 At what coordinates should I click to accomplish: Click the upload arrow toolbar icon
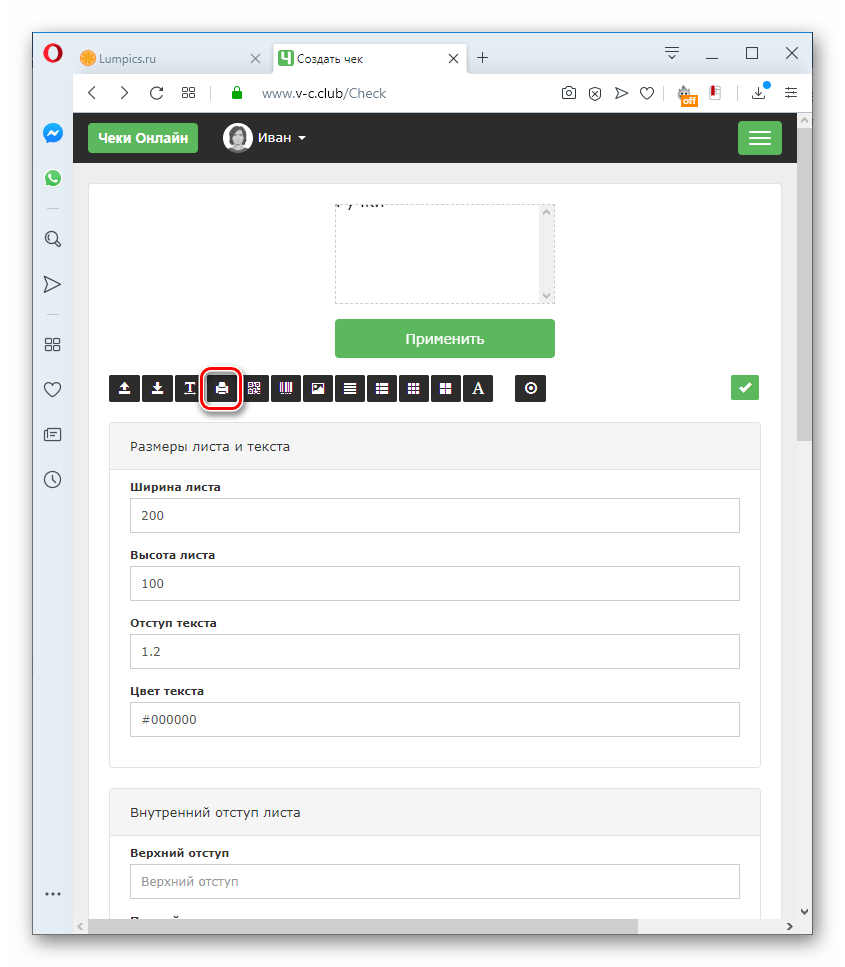pyautogui.click(x=125, y=389)
